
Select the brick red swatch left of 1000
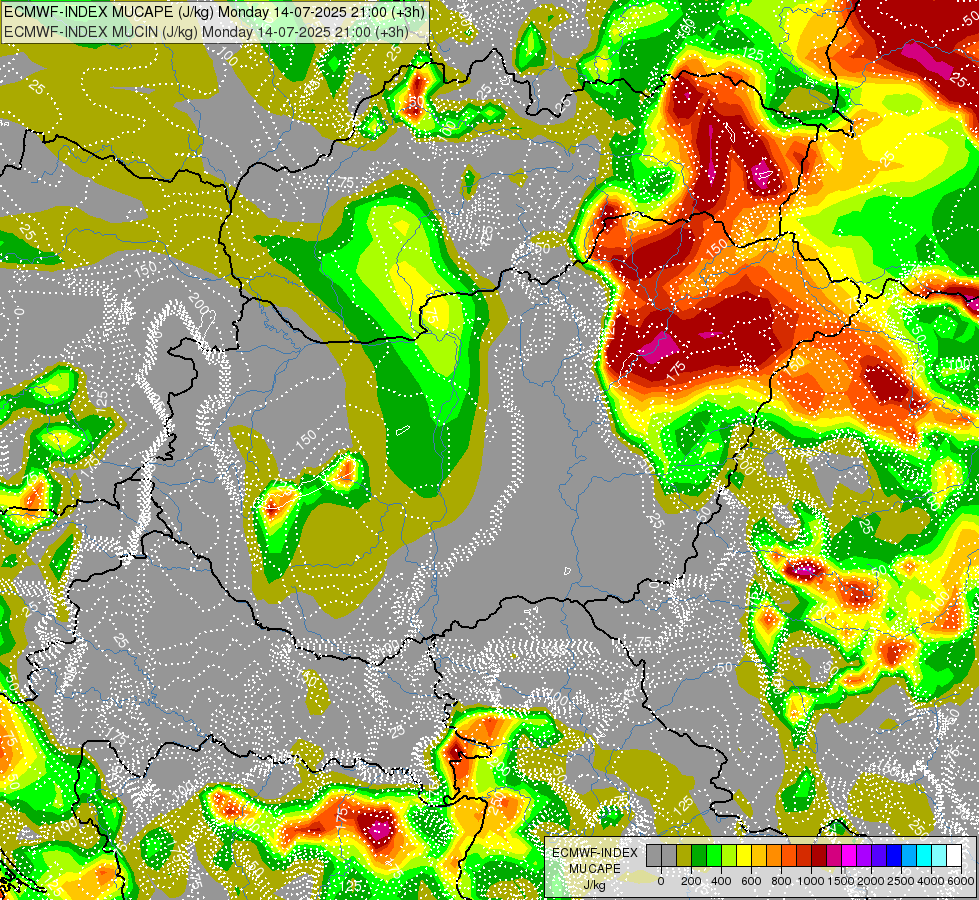pyautogui.click(x=804, y=856)
